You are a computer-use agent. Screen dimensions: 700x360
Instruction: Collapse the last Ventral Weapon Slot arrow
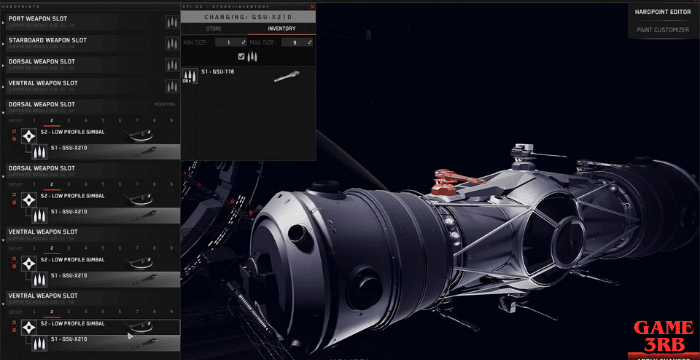[4, 304]
